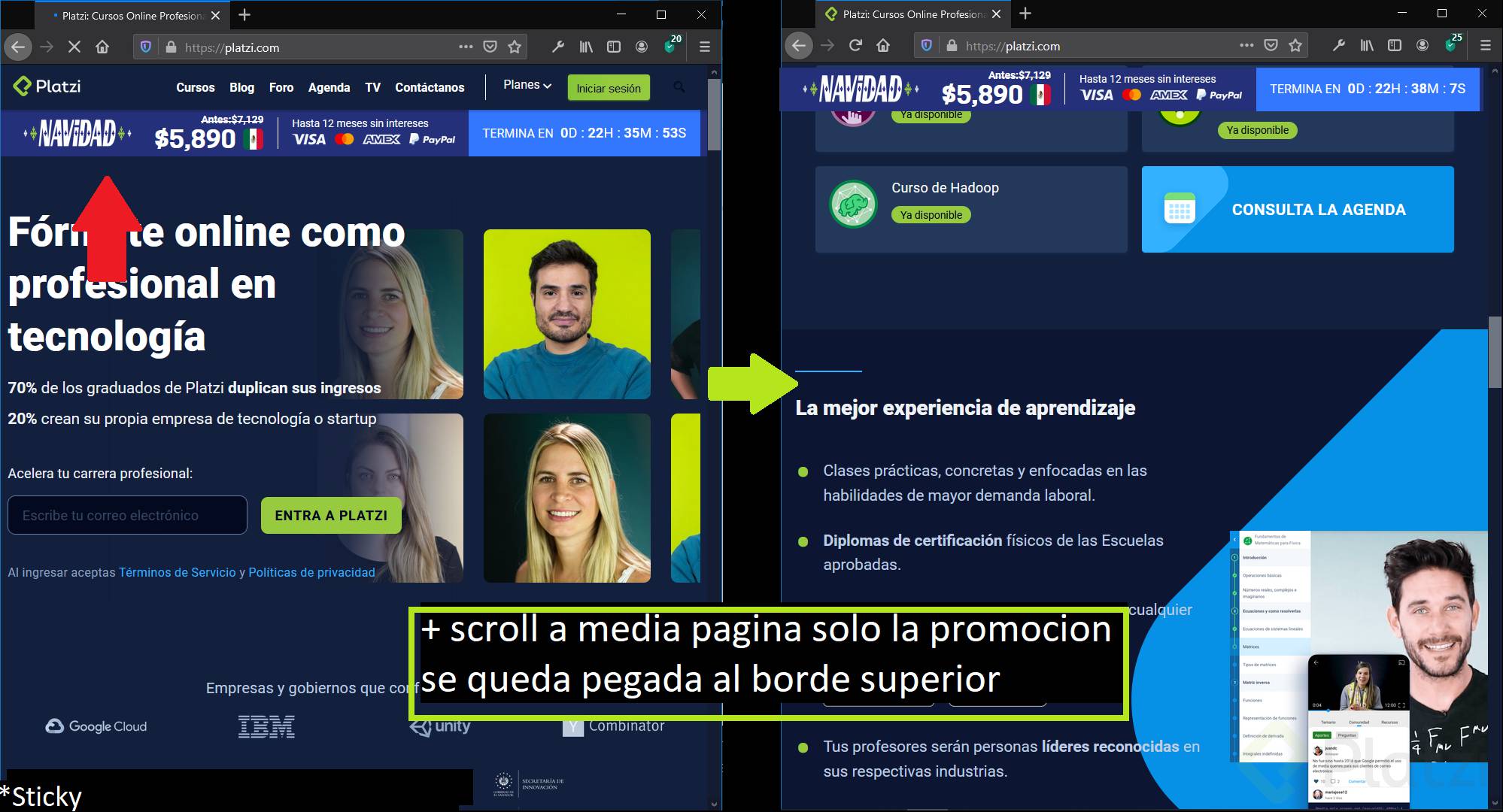Click Platzi logo in site header

coord(47,86)
